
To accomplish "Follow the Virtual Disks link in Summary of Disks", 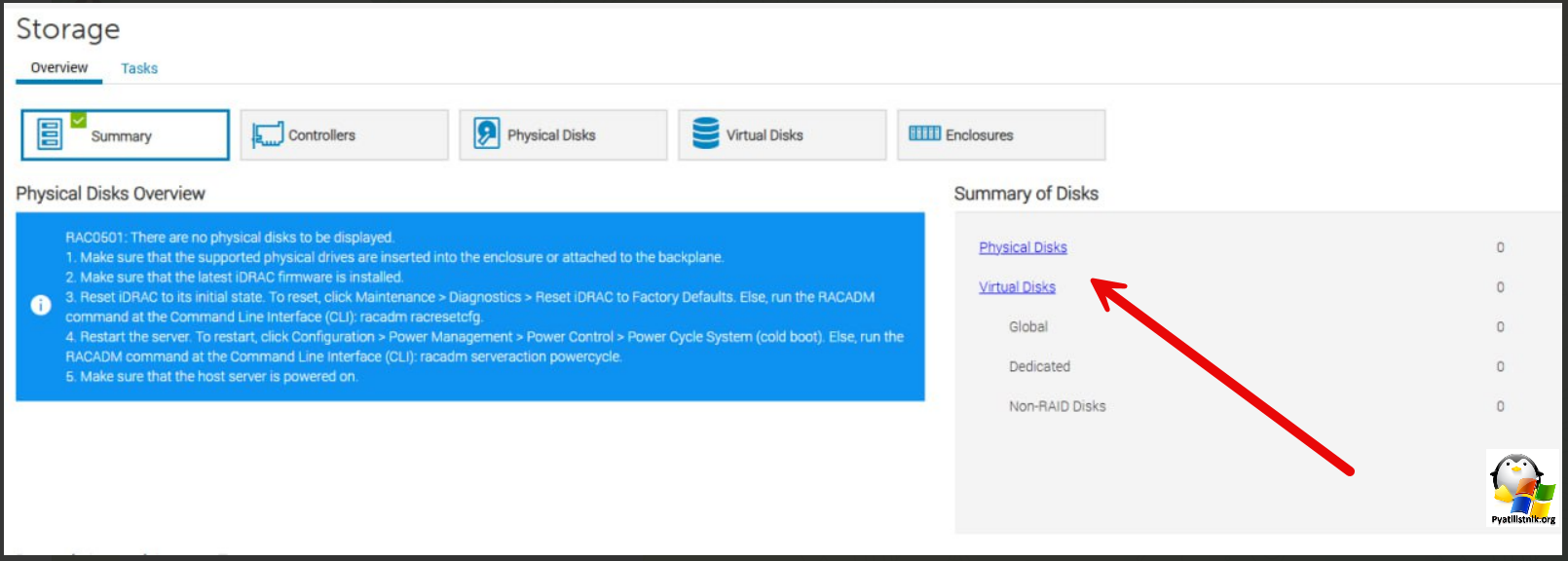I will (1017, 287).
